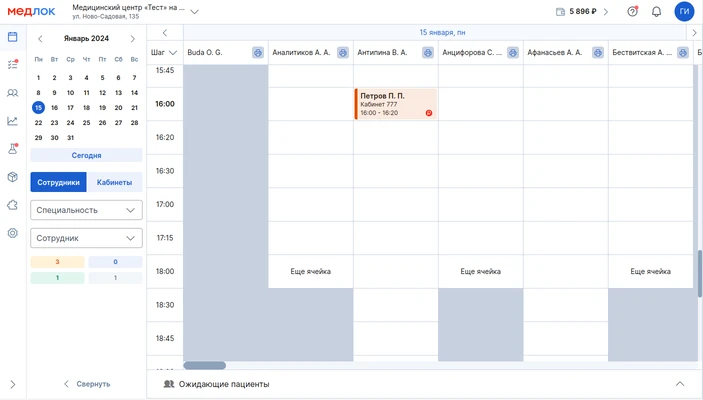
Task: Expand the Ожидающие пациенты panel
Action: (680, 384)
